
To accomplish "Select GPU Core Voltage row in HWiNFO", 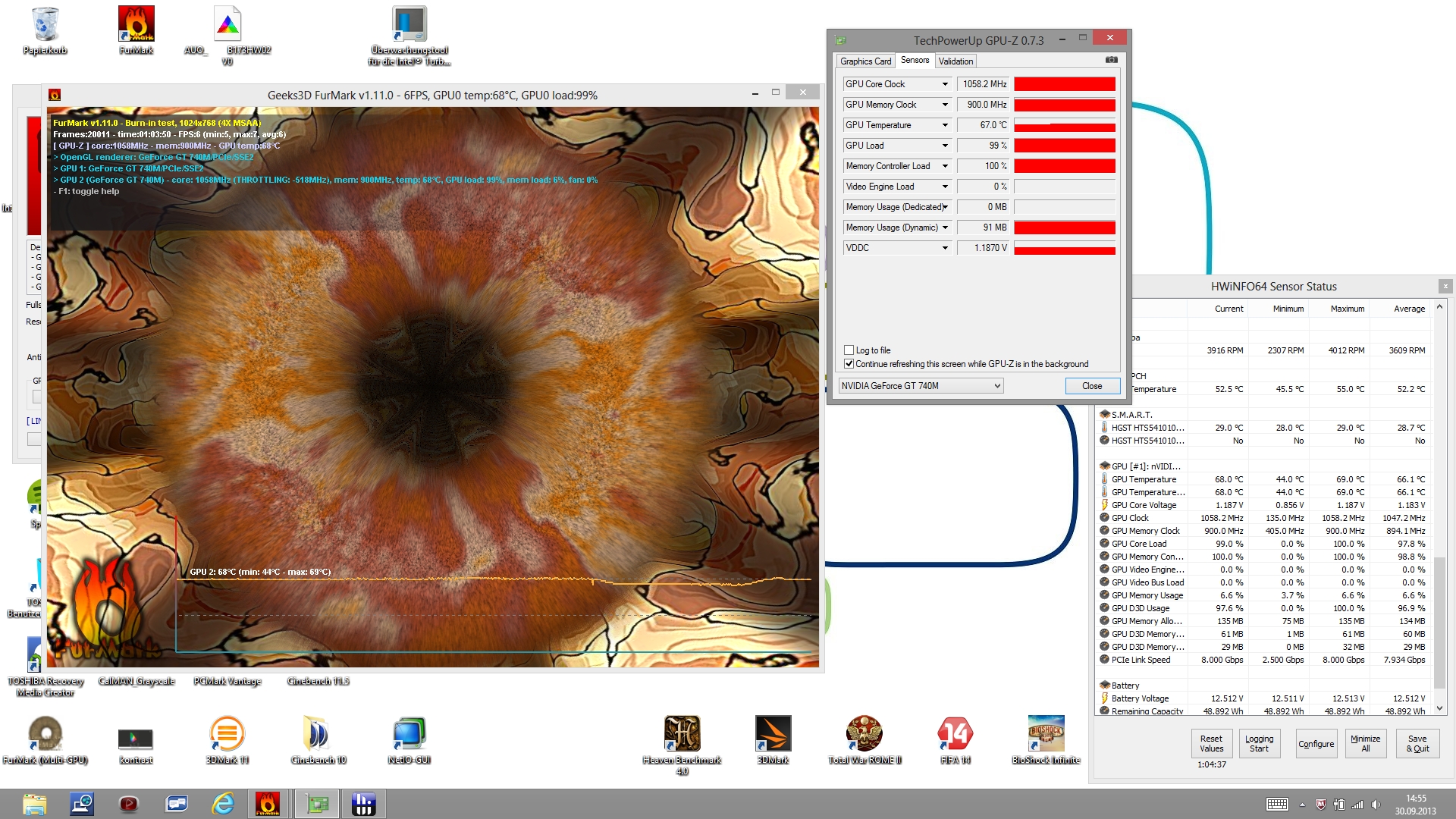I will 1263,505.
